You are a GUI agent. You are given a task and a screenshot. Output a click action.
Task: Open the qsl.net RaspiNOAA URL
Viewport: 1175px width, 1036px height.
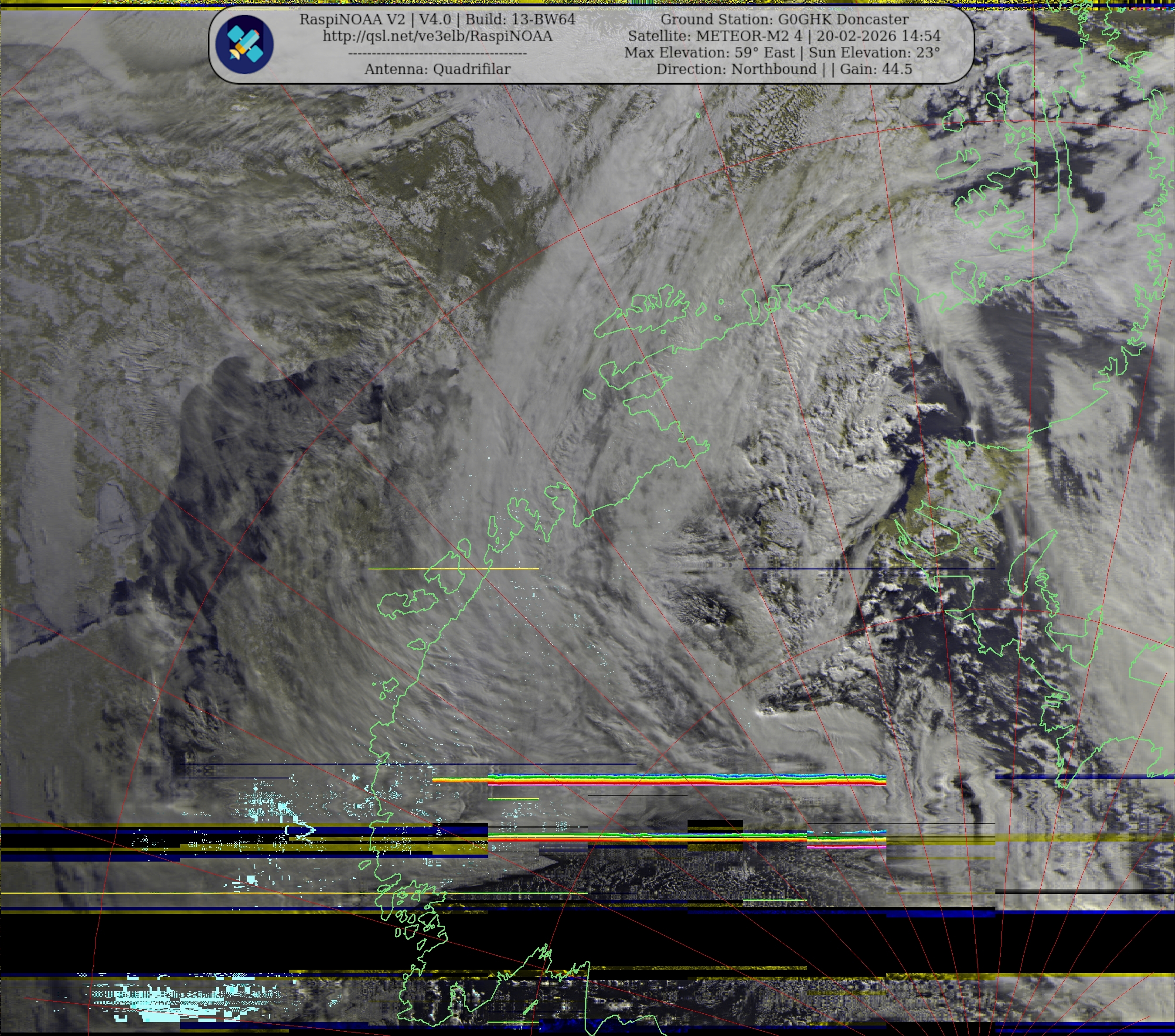coord(437,36)
